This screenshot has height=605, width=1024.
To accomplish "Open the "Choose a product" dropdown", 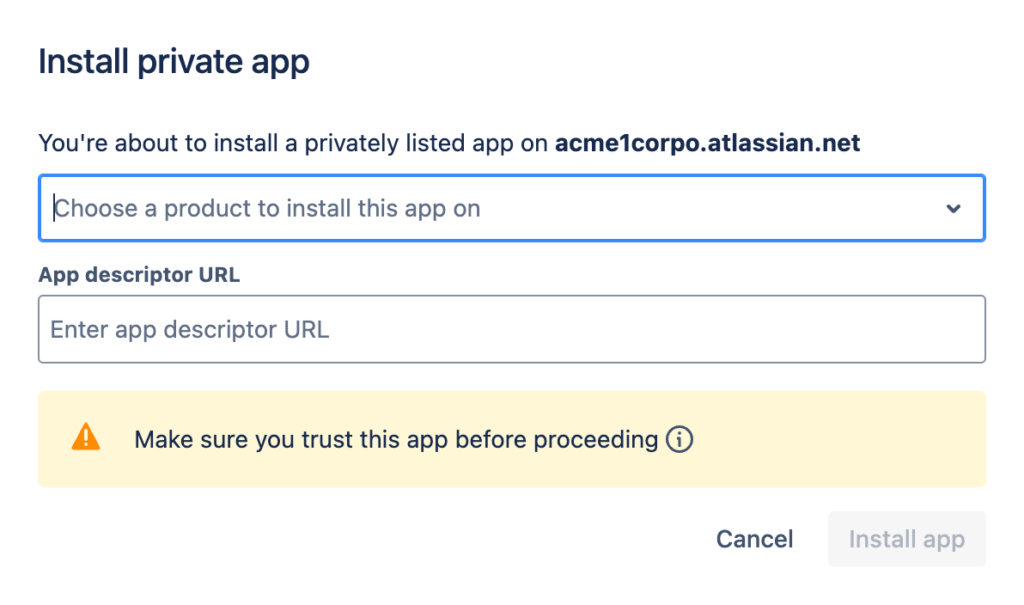I will [511, 209].
